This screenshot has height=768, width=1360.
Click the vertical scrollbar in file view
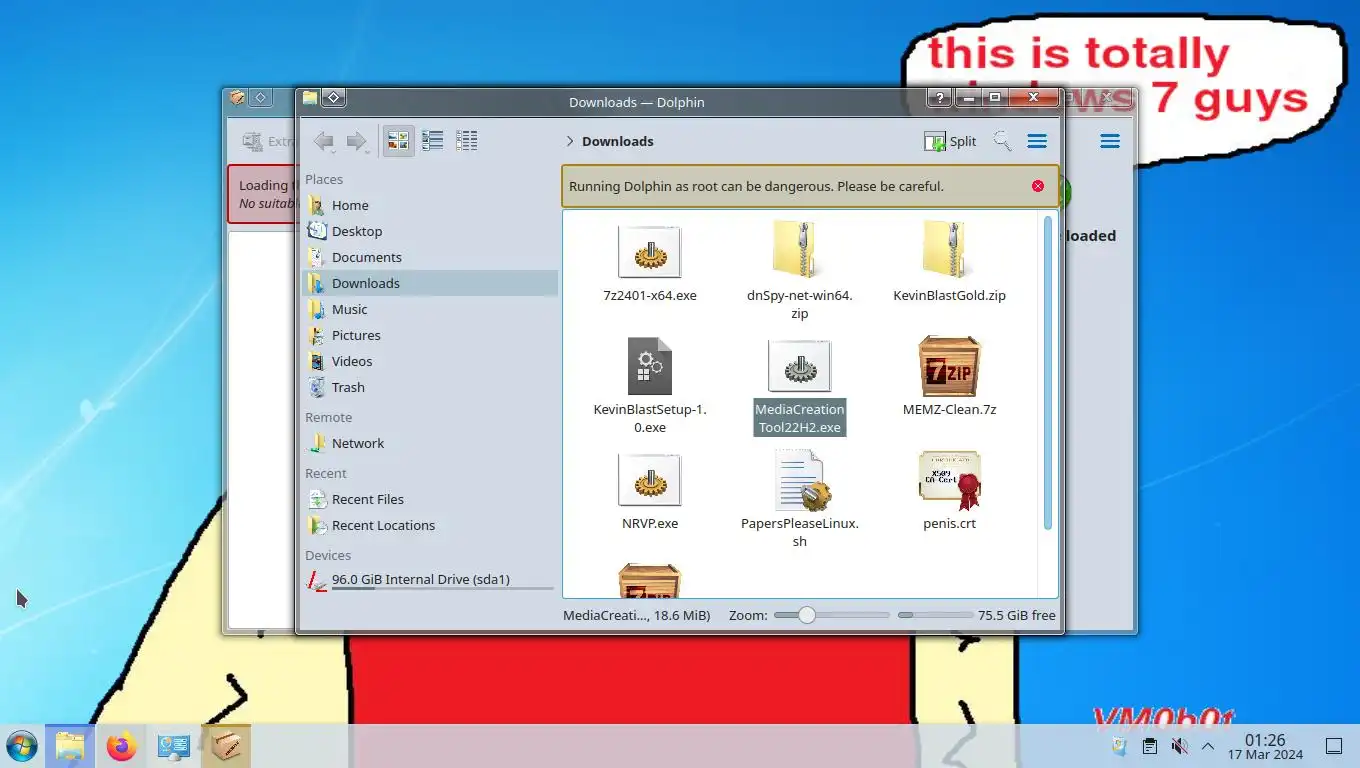1048,372
